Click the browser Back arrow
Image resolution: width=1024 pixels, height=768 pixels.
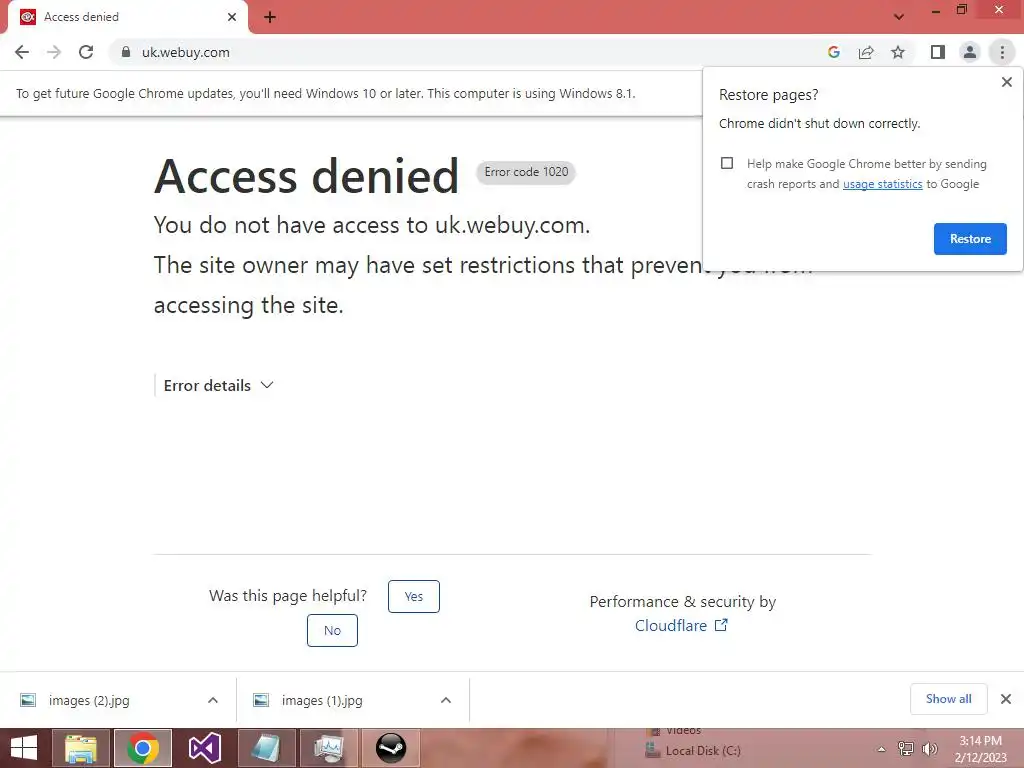click(x=22, y=52)
